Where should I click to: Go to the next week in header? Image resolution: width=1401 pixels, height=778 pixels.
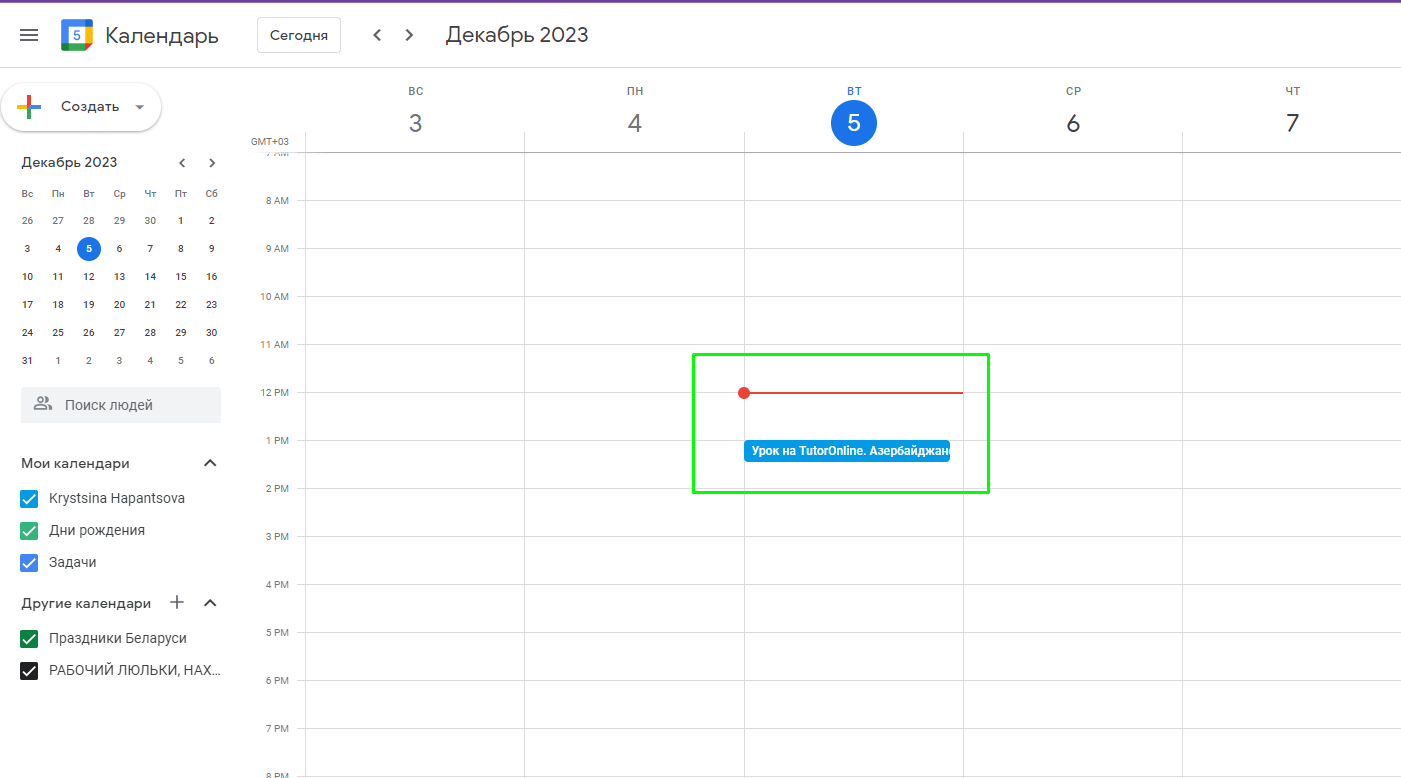409,35
